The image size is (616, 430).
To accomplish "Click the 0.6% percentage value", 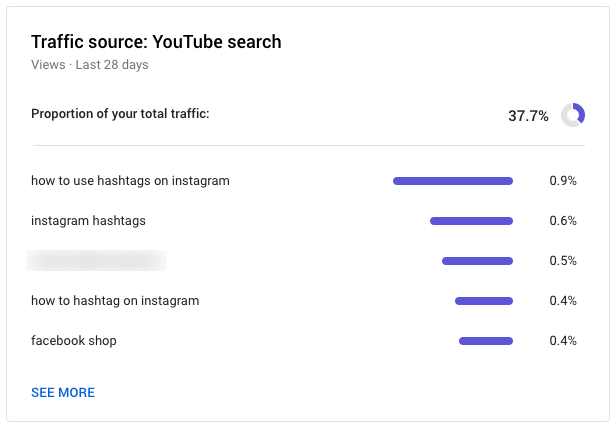I will tap(563, 221).
